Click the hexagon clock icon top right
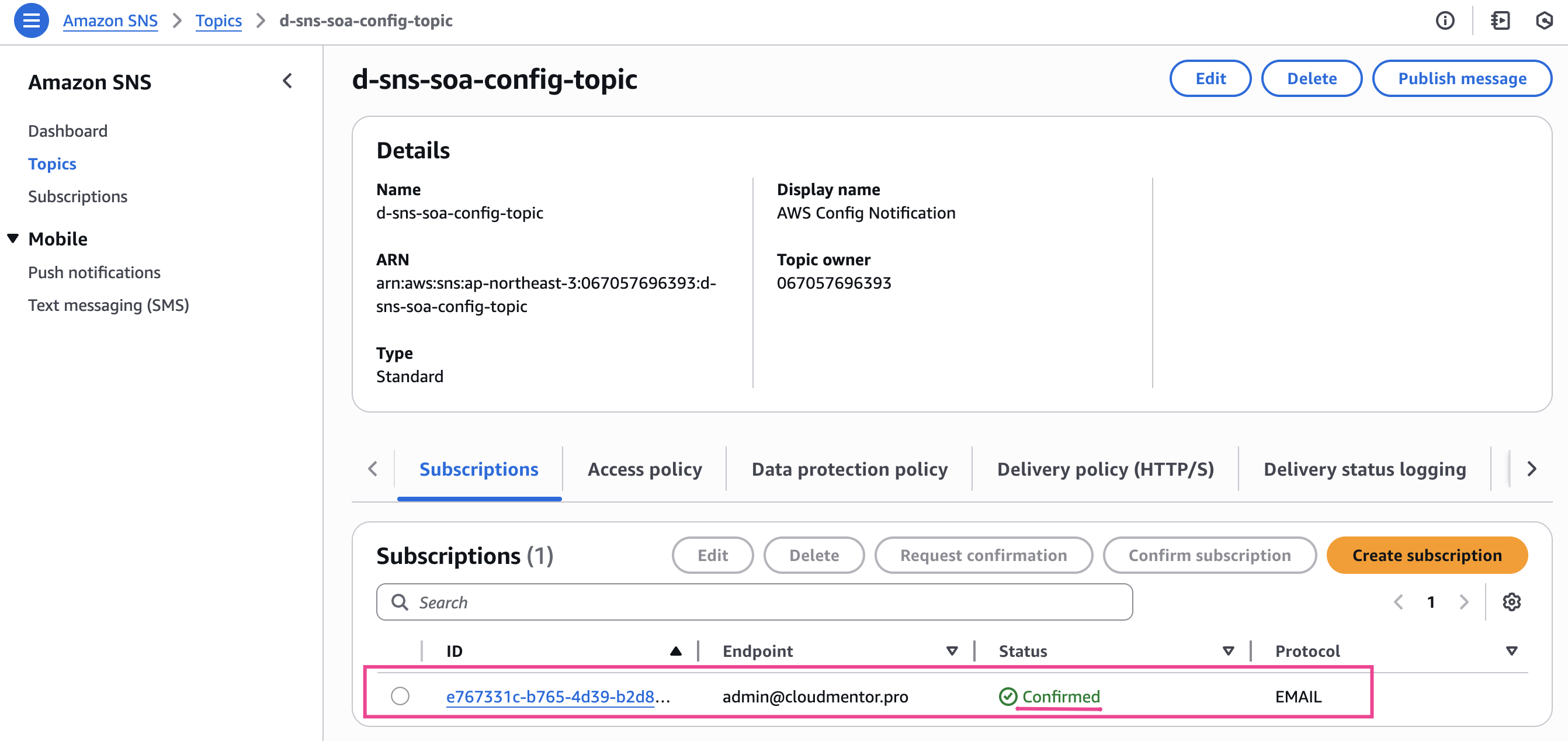The width and height of the screenshot is (1568, 741). pyautogui.click(x=1544, y=20)
